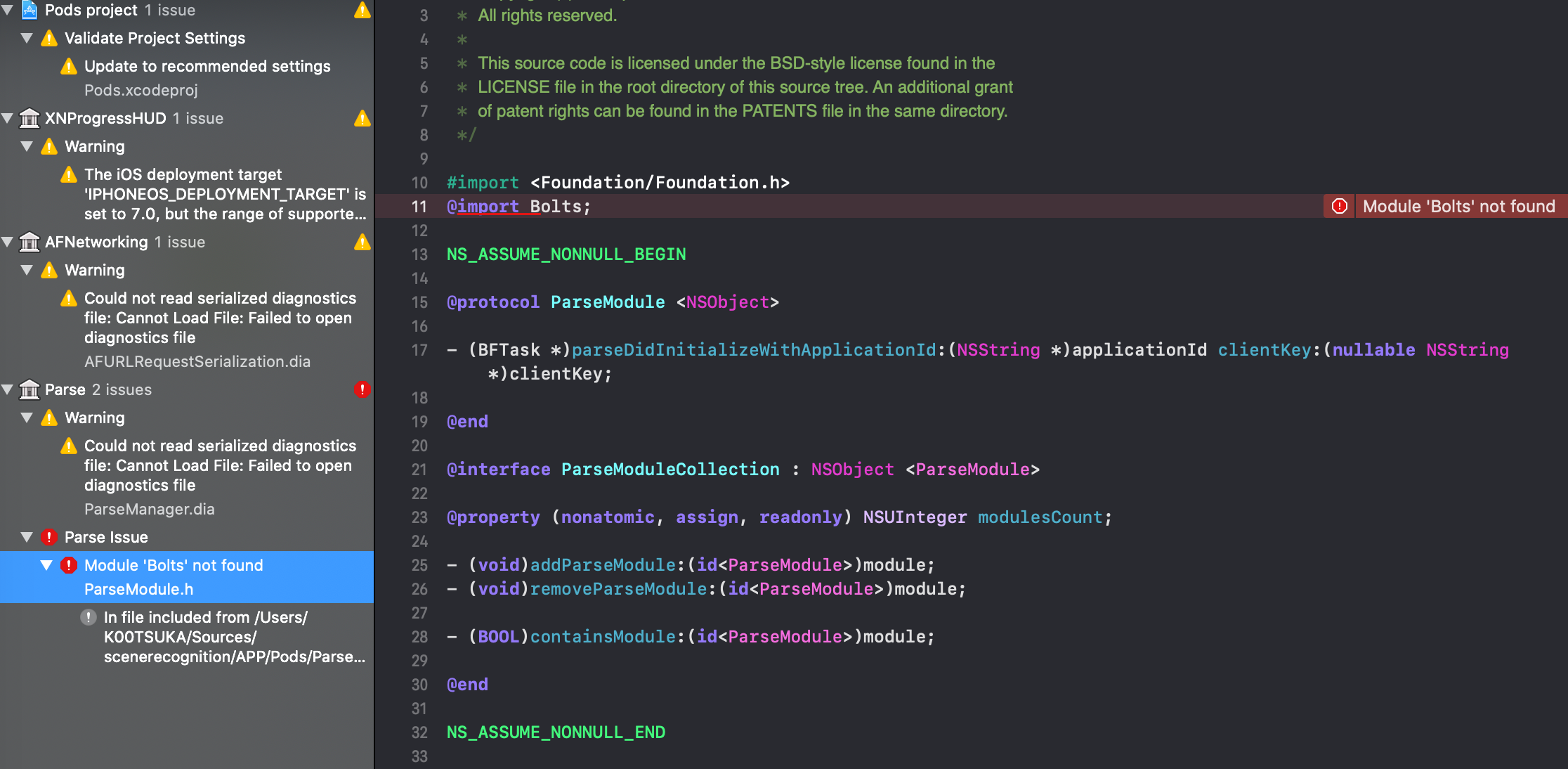The height and width of the screenshot is (769, 1568).
Task: Click modulesCount property name
Action: pos(1040,517)
